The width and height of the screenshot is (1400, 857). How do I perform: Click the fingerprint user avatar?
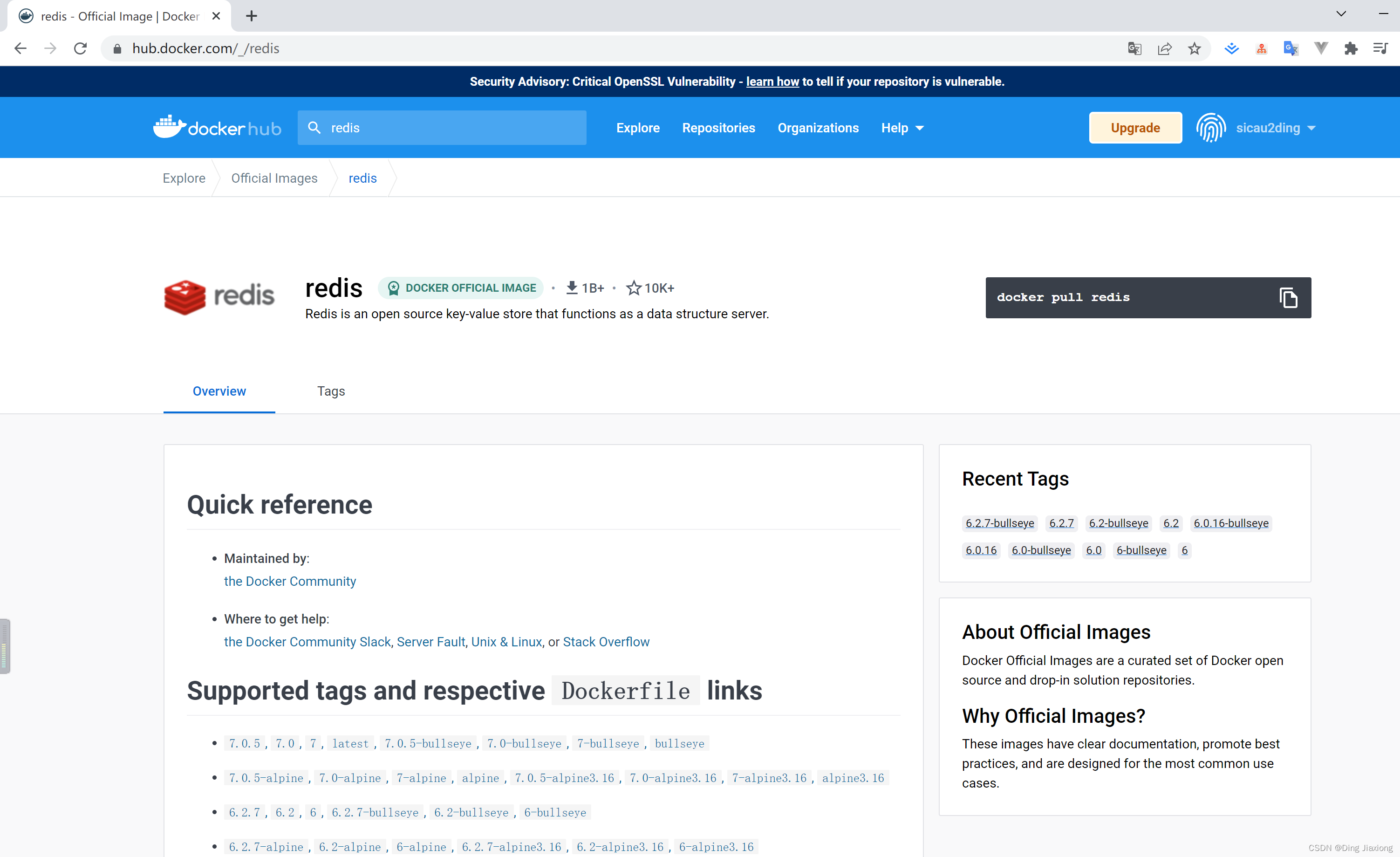pyautogui.click(x=1211, y=127)
